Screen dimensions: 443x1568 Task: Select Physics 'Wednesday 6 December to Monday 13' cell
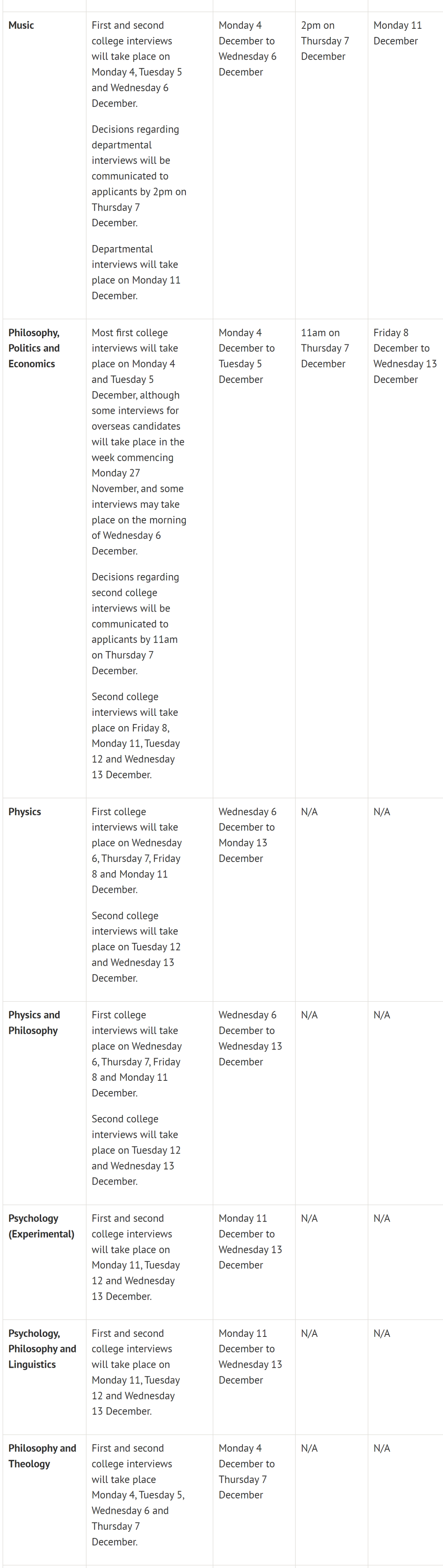pos(247,835)
